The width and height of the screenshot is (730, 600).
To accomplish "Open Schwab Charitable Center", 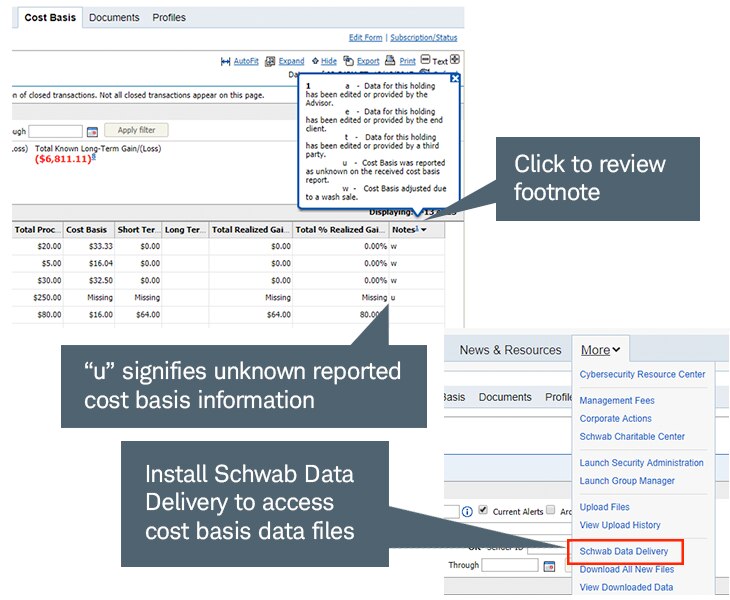I will tap(632, 437).
